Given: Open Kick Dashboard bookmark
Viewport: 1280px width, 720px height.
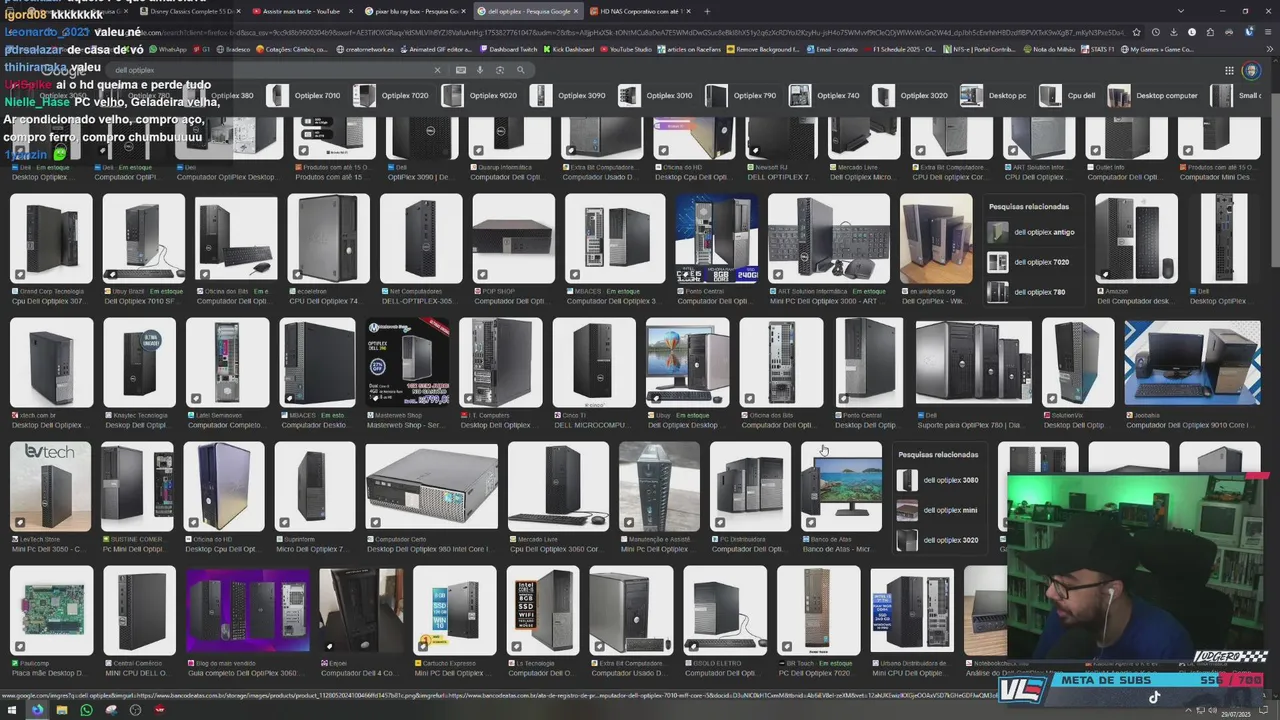Looking at the screenshot, I should pos(568,49).
